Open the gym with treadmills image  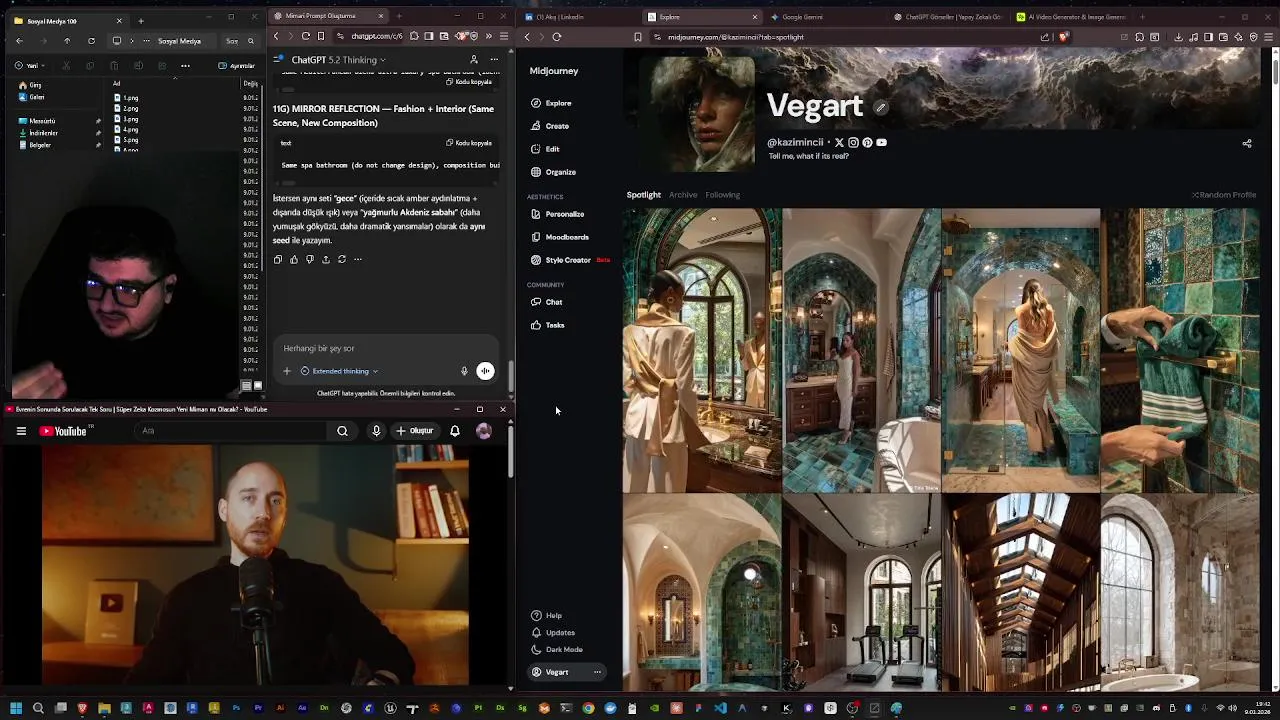(861, 592)
